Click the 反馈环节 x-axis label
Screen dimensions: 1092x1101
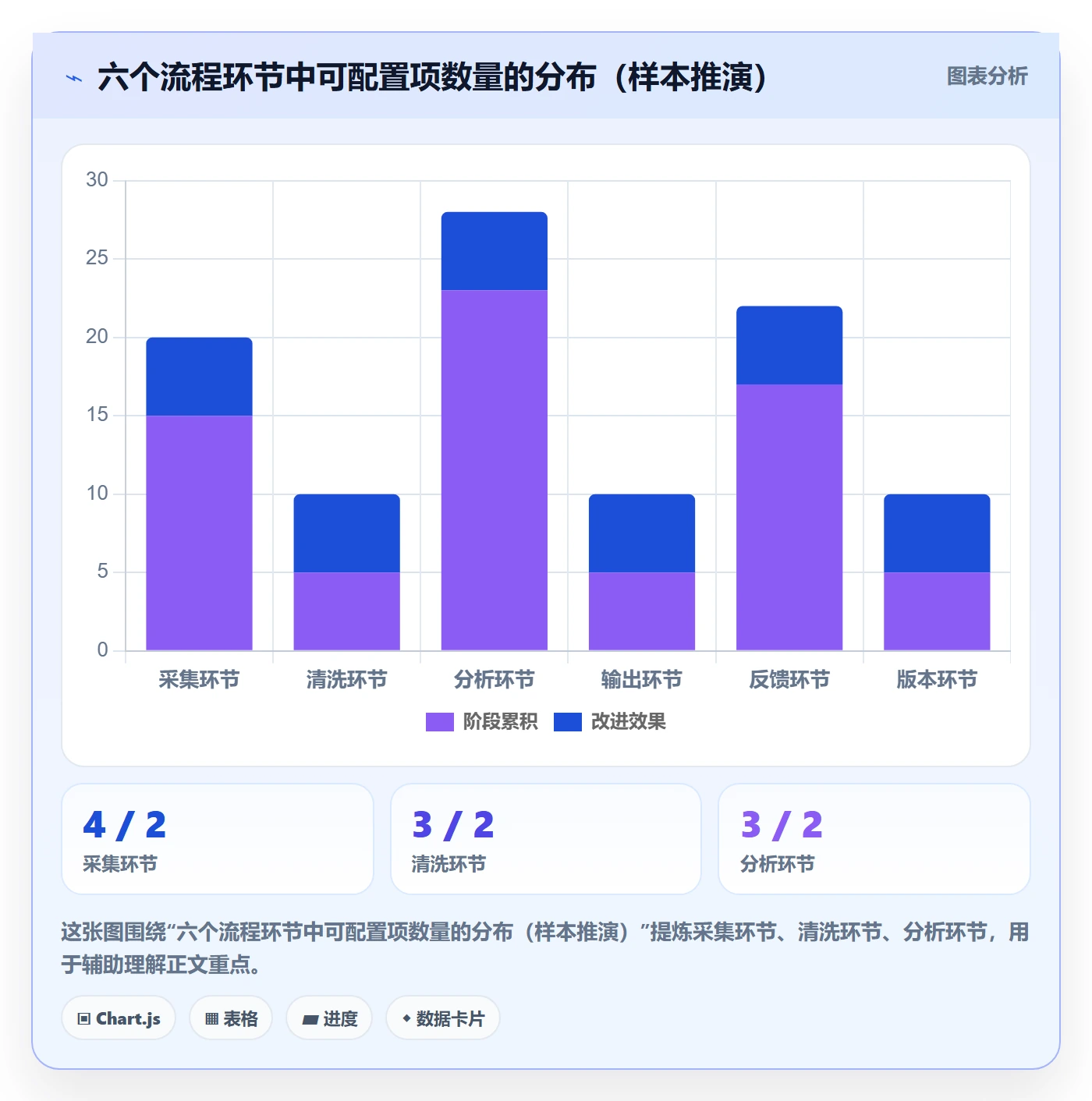[789, 680]
